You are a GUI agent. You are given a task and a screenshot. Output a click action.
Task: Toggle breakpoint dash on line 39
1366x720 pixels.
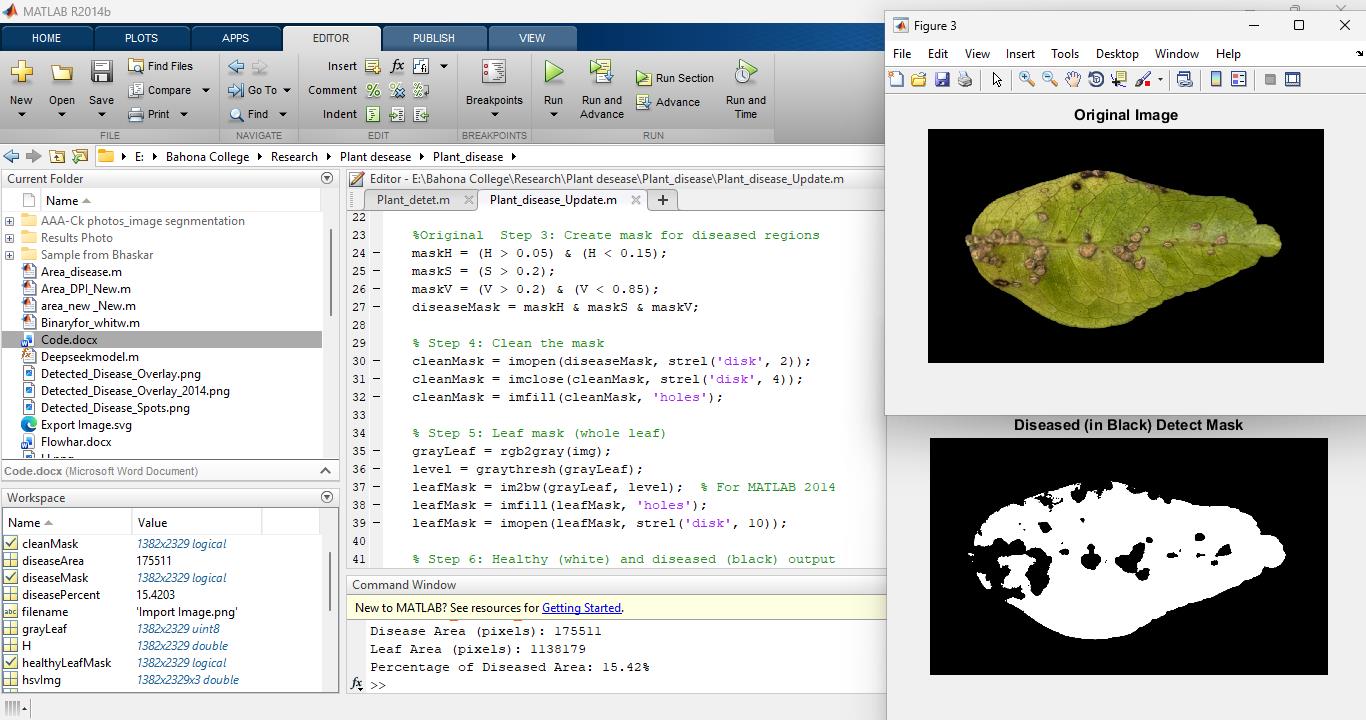[x=376, y=523]
